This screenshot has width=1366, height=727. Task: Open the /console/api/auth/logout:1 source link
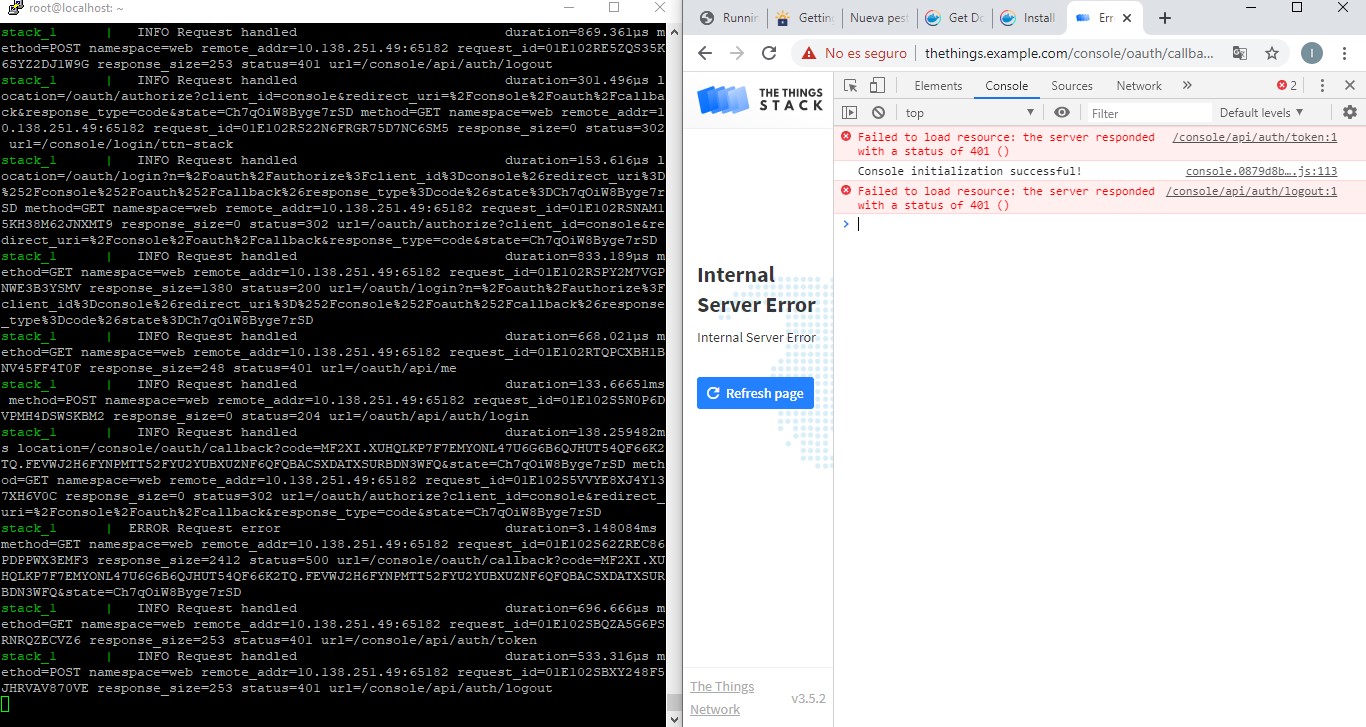(x=1251, y=191)
